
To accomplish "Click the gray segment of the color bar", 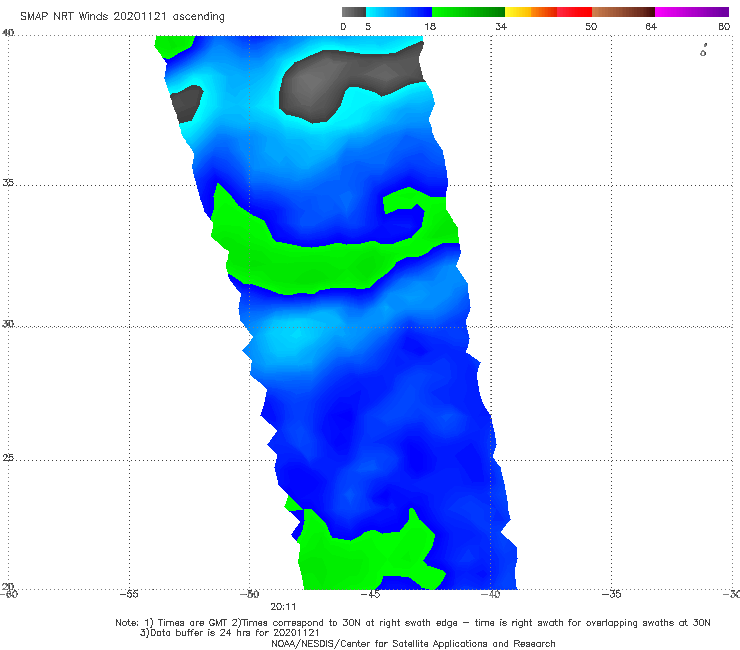I will pyautogui.click(x=354, y=12).
